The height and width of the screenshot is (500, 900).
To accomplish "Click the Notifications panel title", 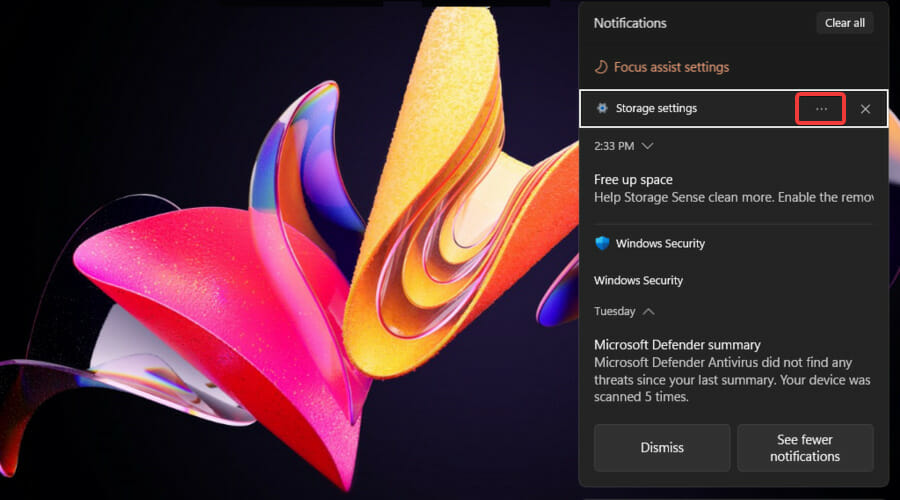I will pyautogui.click(x=630, y=23).
